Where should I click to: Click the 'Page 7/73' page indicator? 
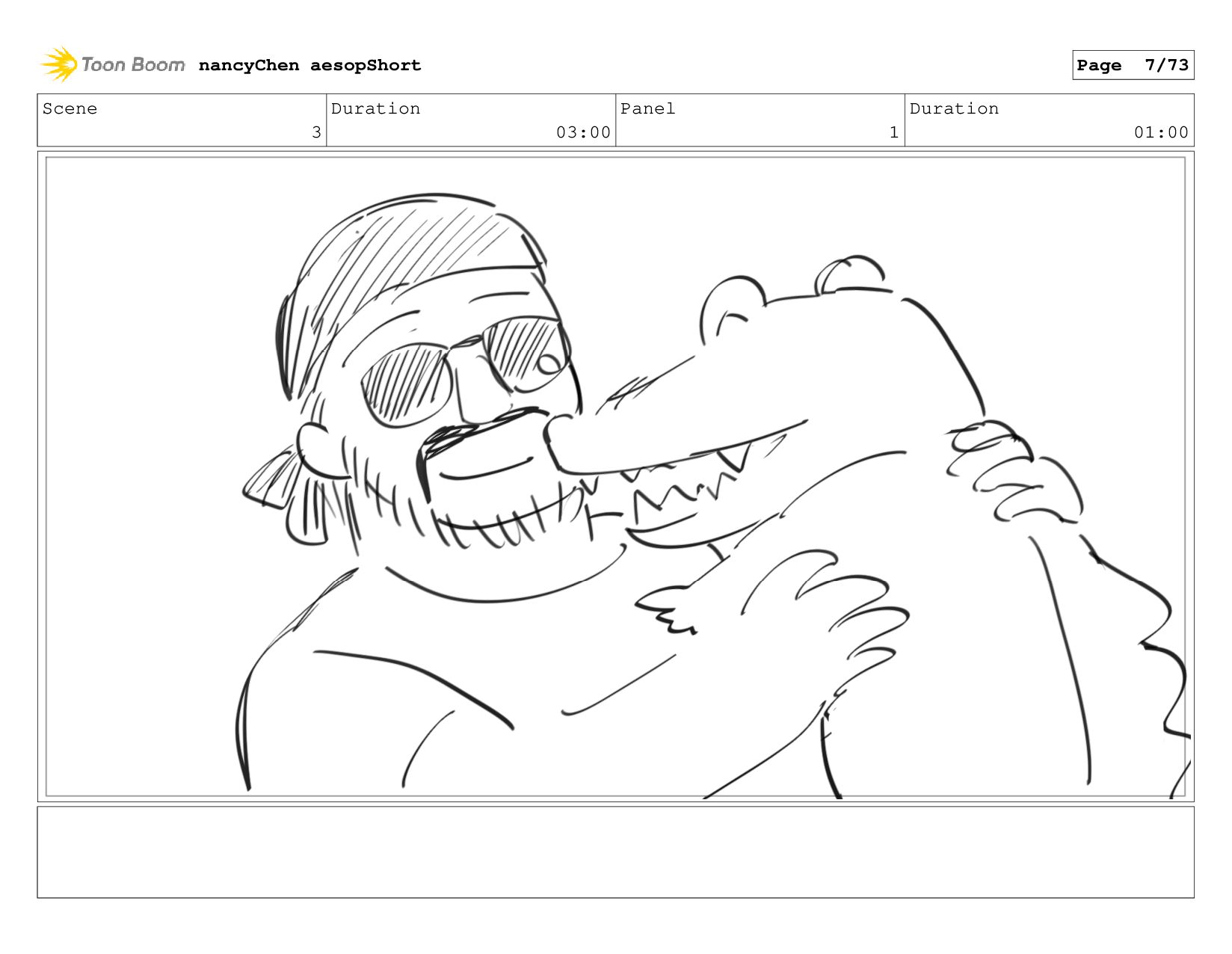point(1133,65)
